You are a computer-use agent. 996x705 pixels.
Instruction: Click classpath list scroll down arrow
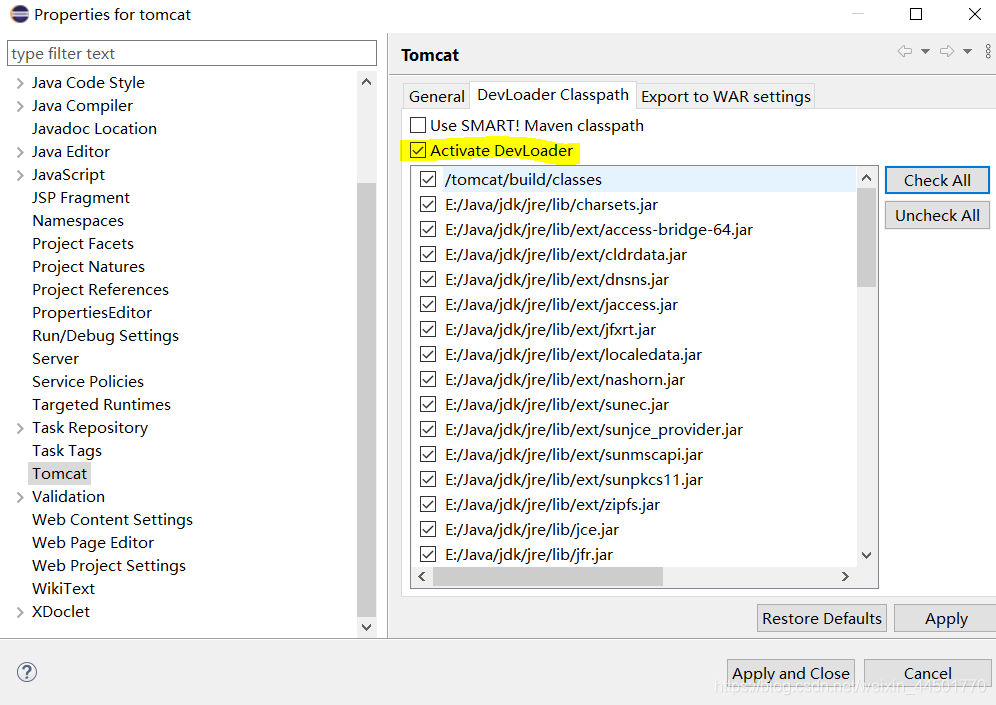click(x=866, y=555)
